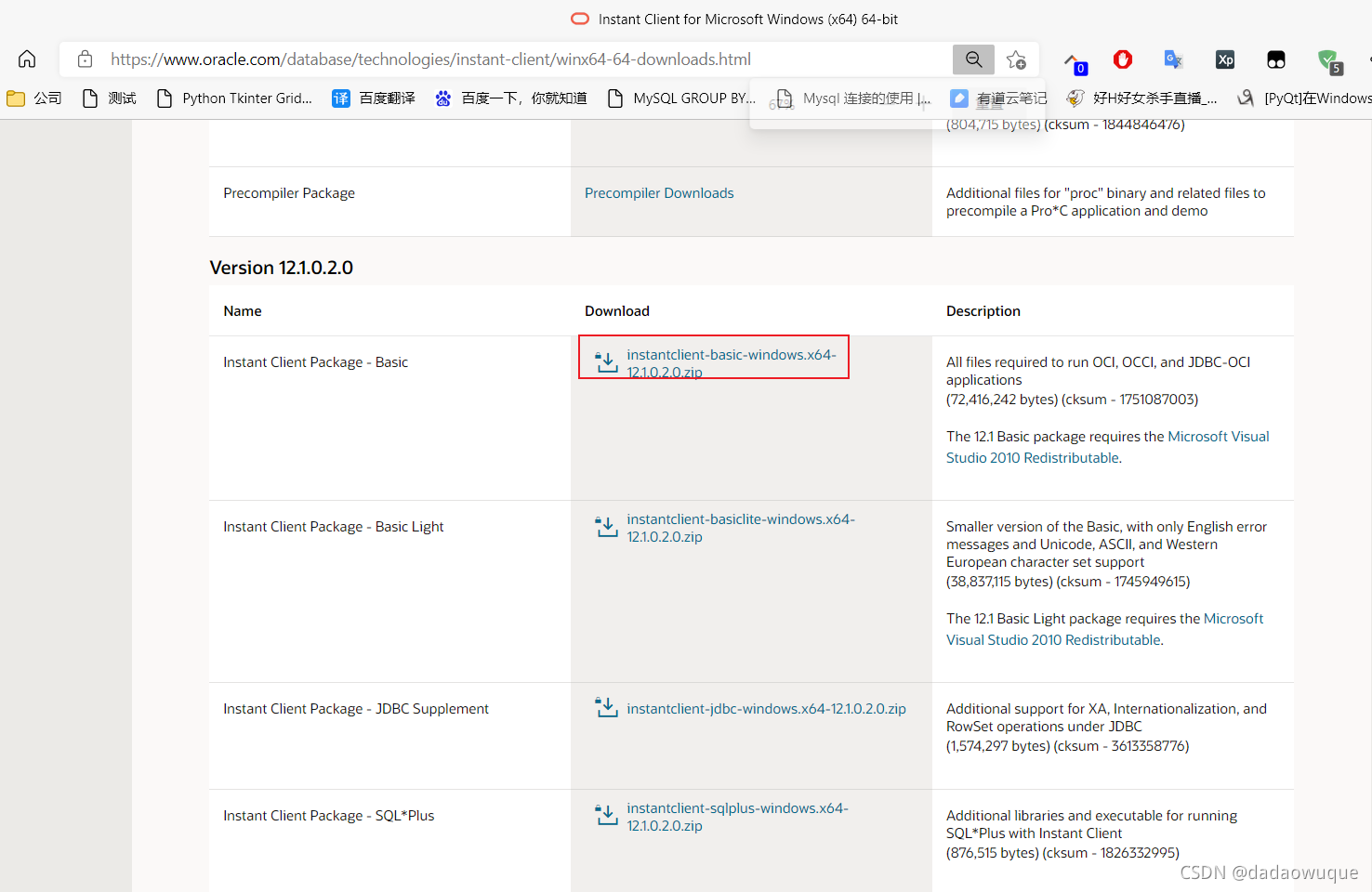
Task: Click '(1,574,297 bytes) (cksum - 3613358776)' text
Action: click(x=1068, y=746)
